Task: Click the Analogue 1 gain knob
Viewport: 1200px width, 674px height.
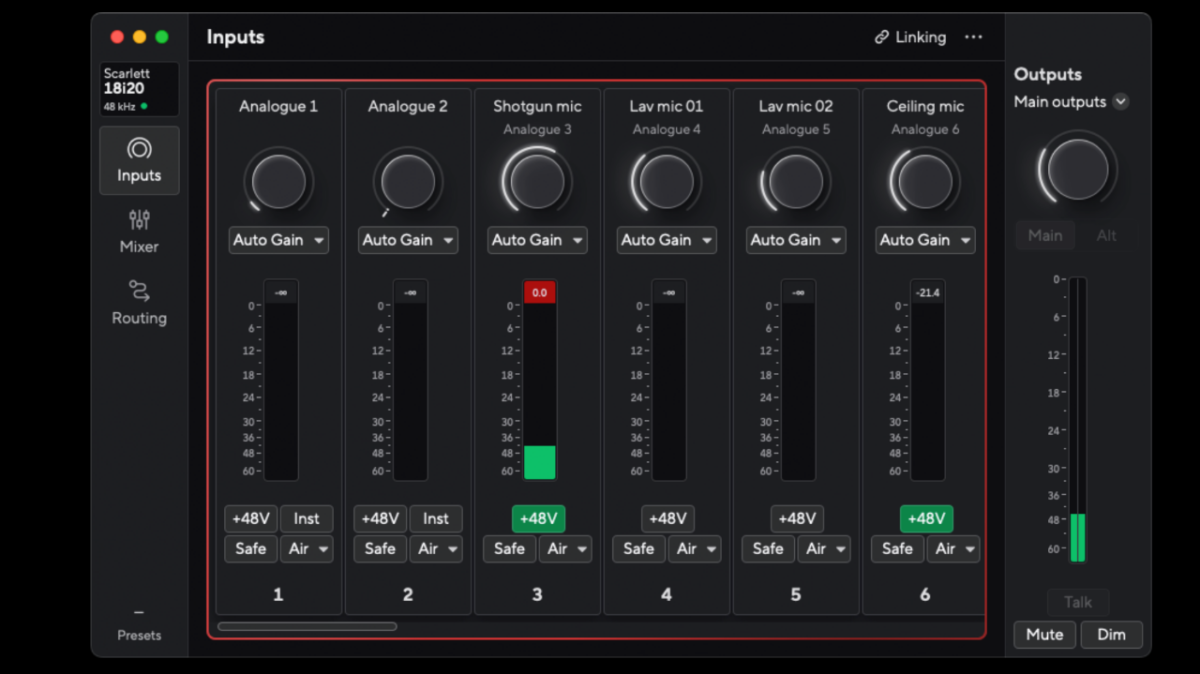Action: pyautogui.click(x=278, y=182)
